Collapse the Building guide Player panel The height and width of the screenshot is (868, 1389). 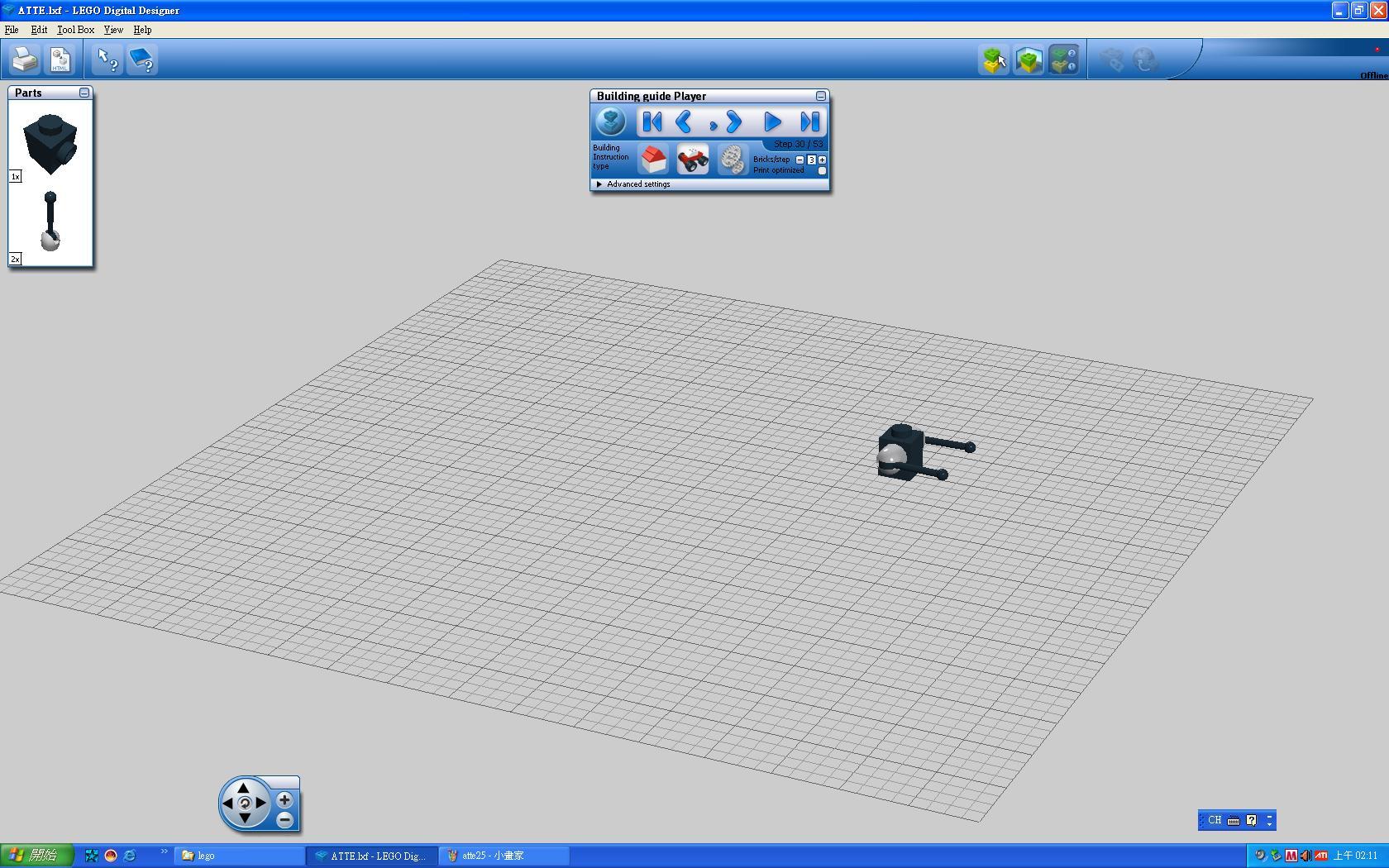point(820,96)
